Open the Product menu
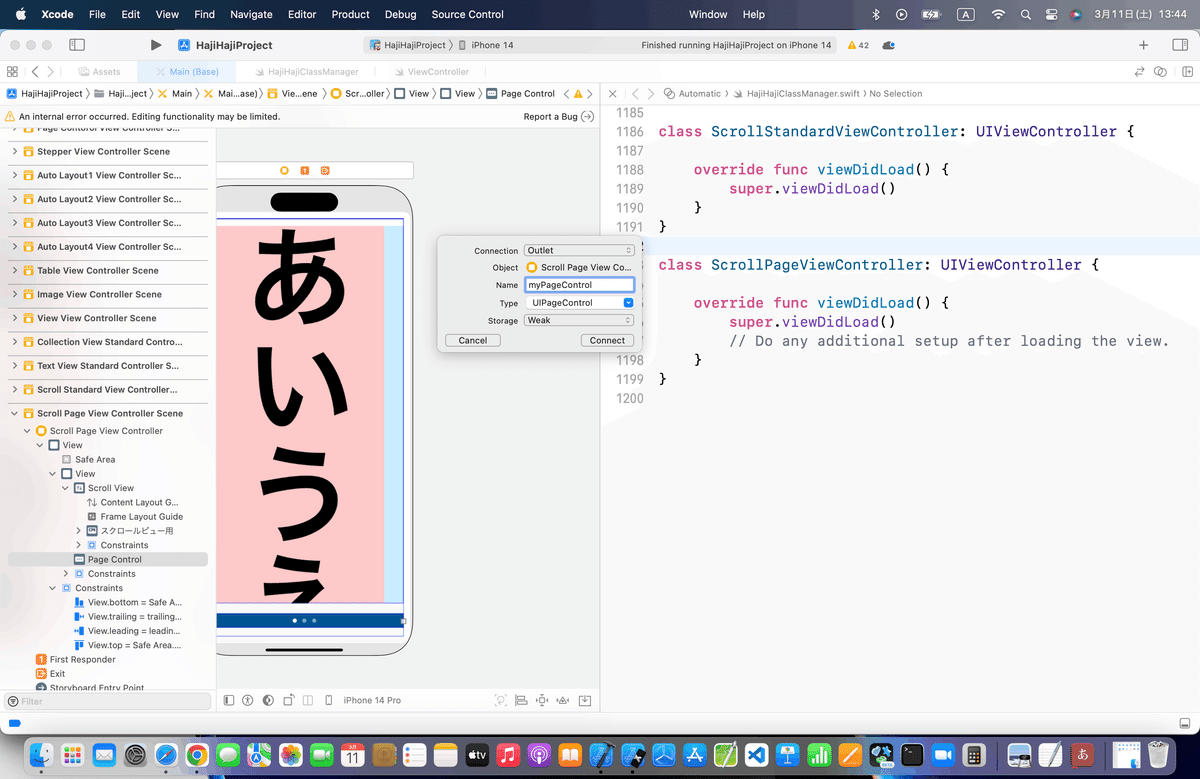 pyautogui.click(x=350, y=14)
